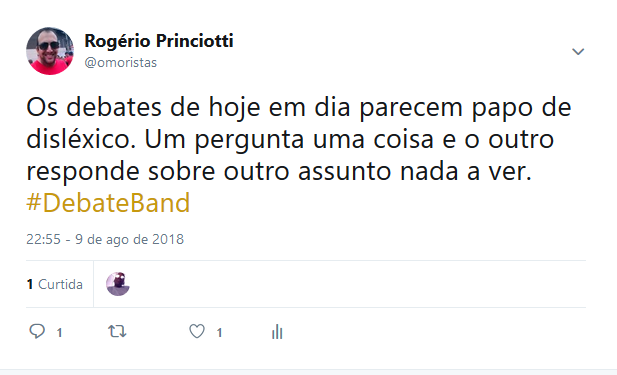
Task: Like the tweet with the heart icon
Action: (197, 331)
